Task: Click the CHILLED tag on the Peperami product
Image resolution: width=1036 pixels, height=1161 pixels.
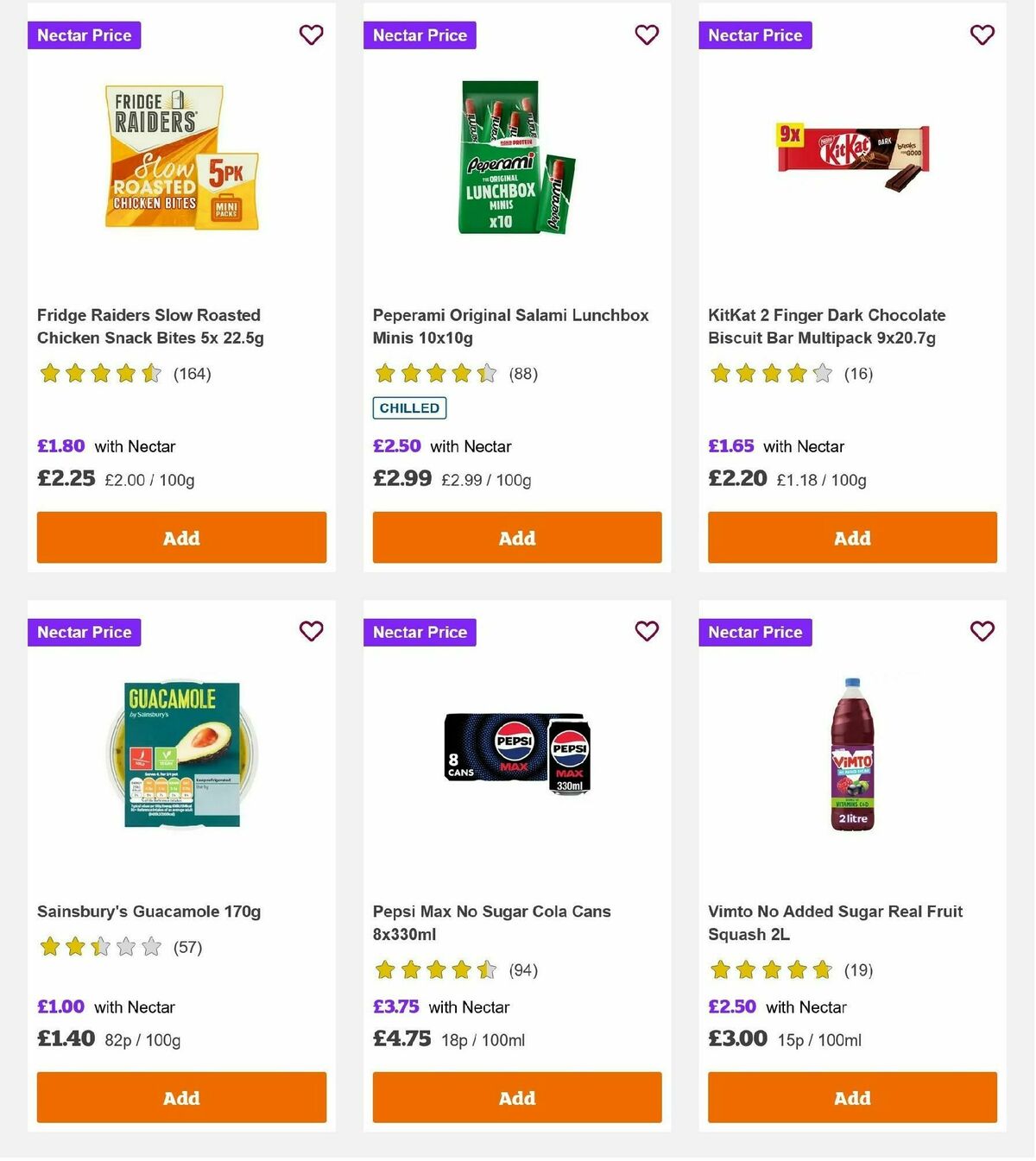Action: click(x=408, y=407)
